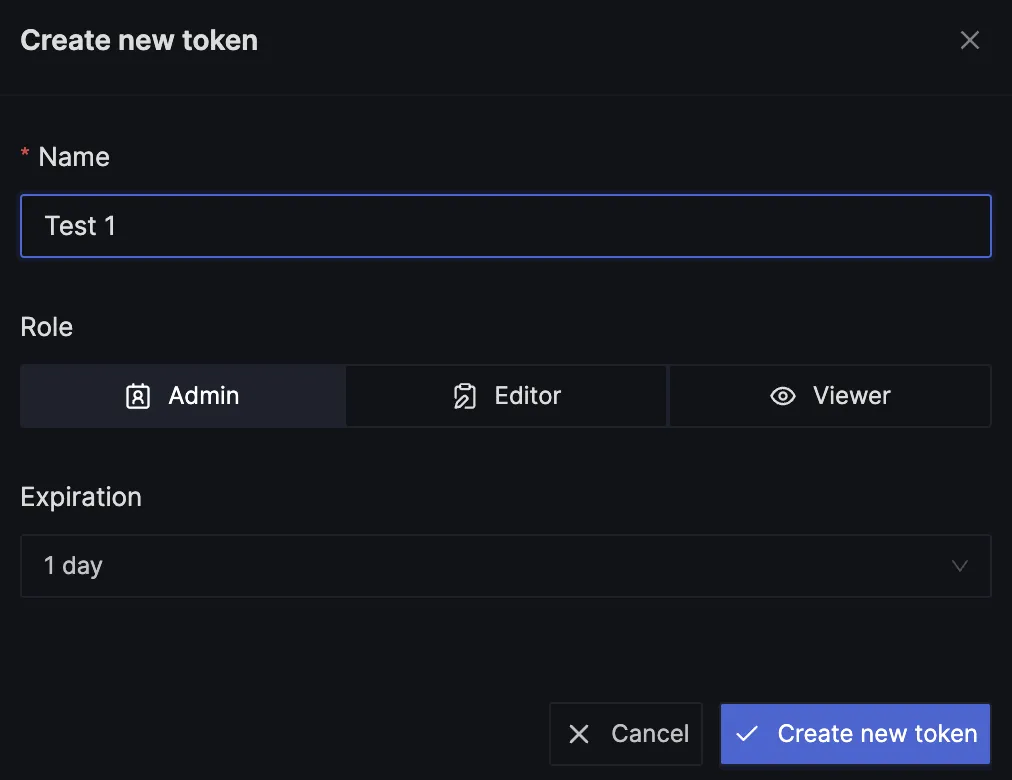Confirm with Create new token button
Image resolution: width=1012 pixels, height=780 pixels.
click(x=855, y=734)
